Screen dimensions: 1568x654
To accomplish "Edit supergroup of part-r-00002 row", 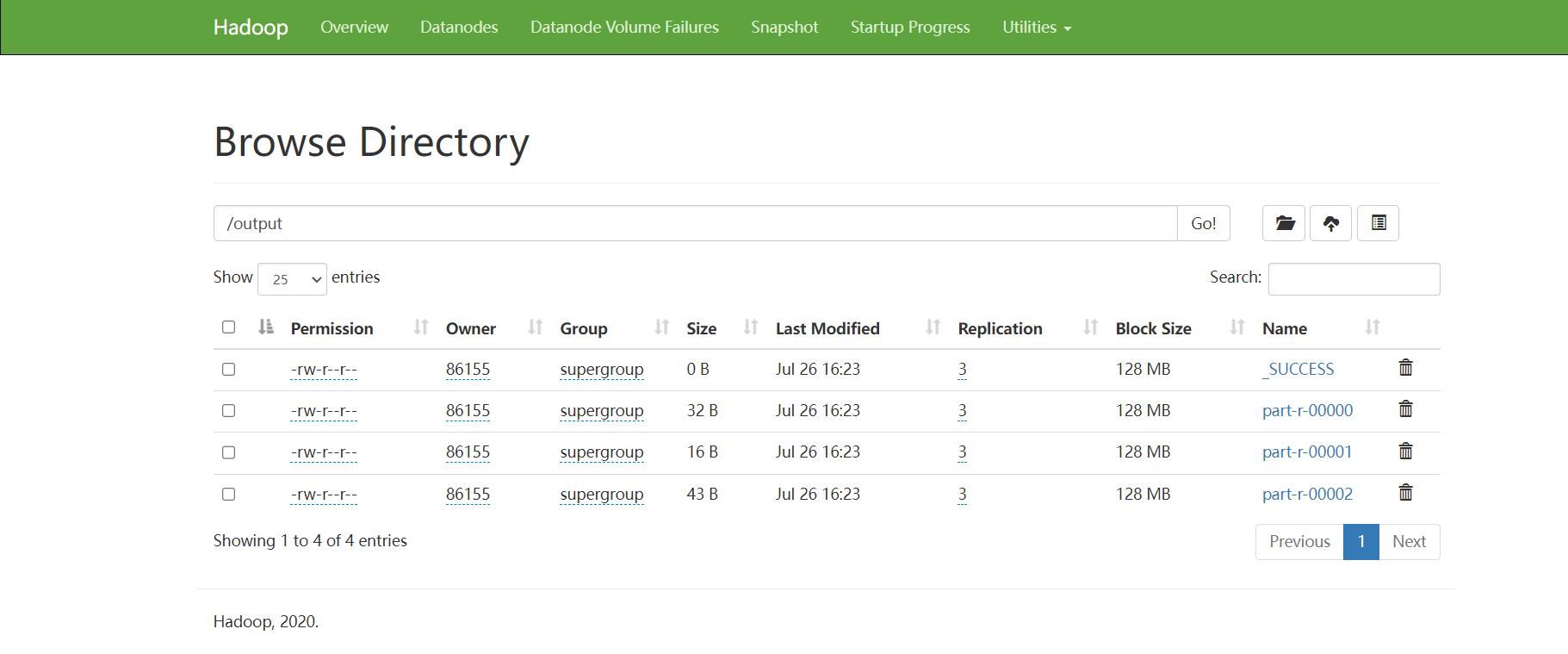I will [x=602, y=495].
